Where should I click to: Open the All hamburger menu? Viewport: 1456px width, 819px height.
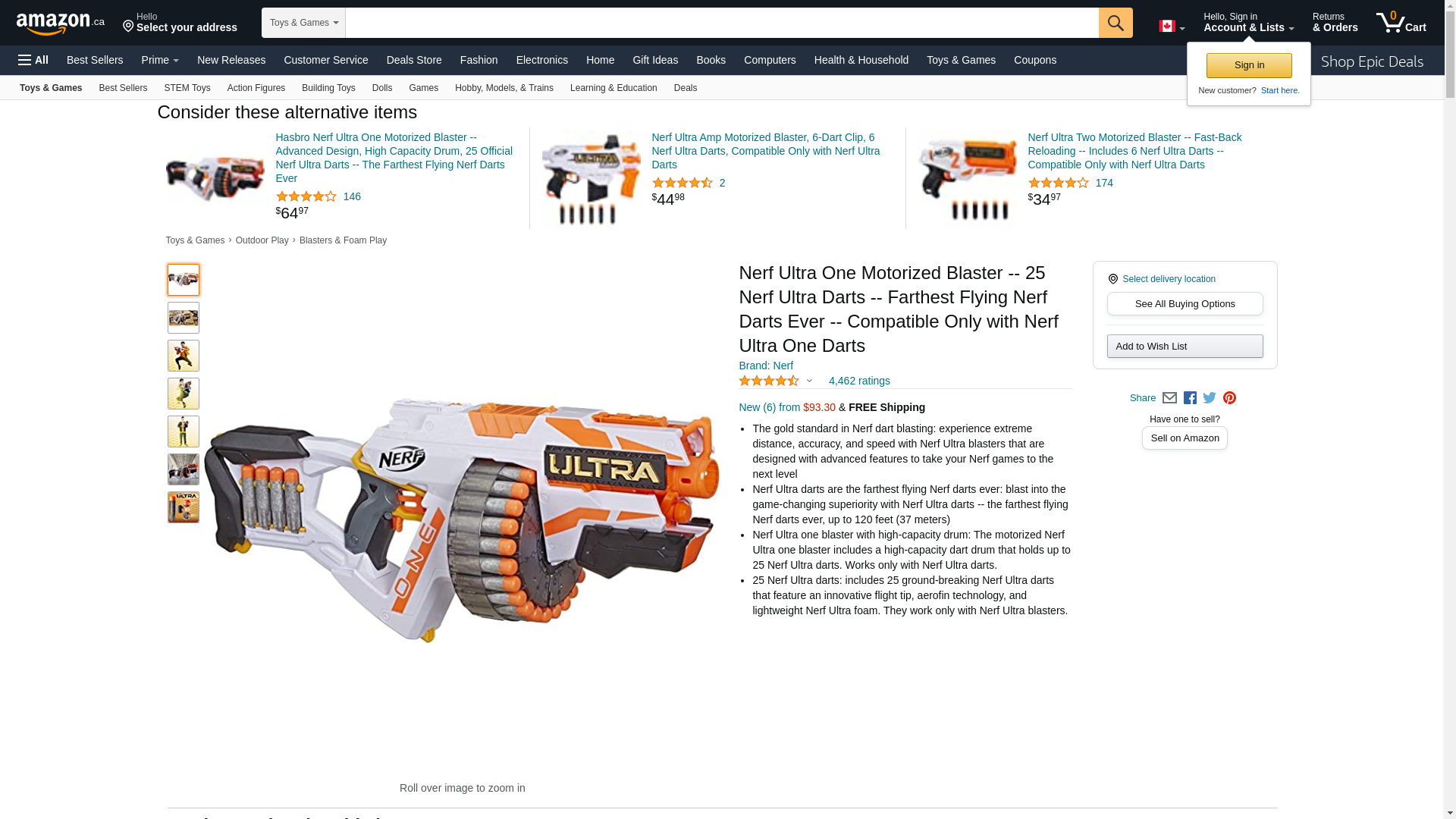click(x=33, y=60)
